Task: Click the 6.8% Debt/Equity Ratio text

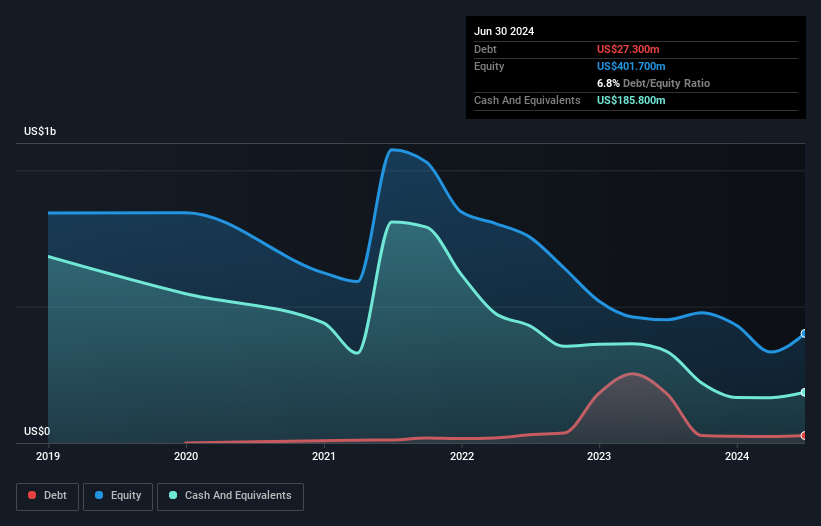Action: [x=653, y=83]
